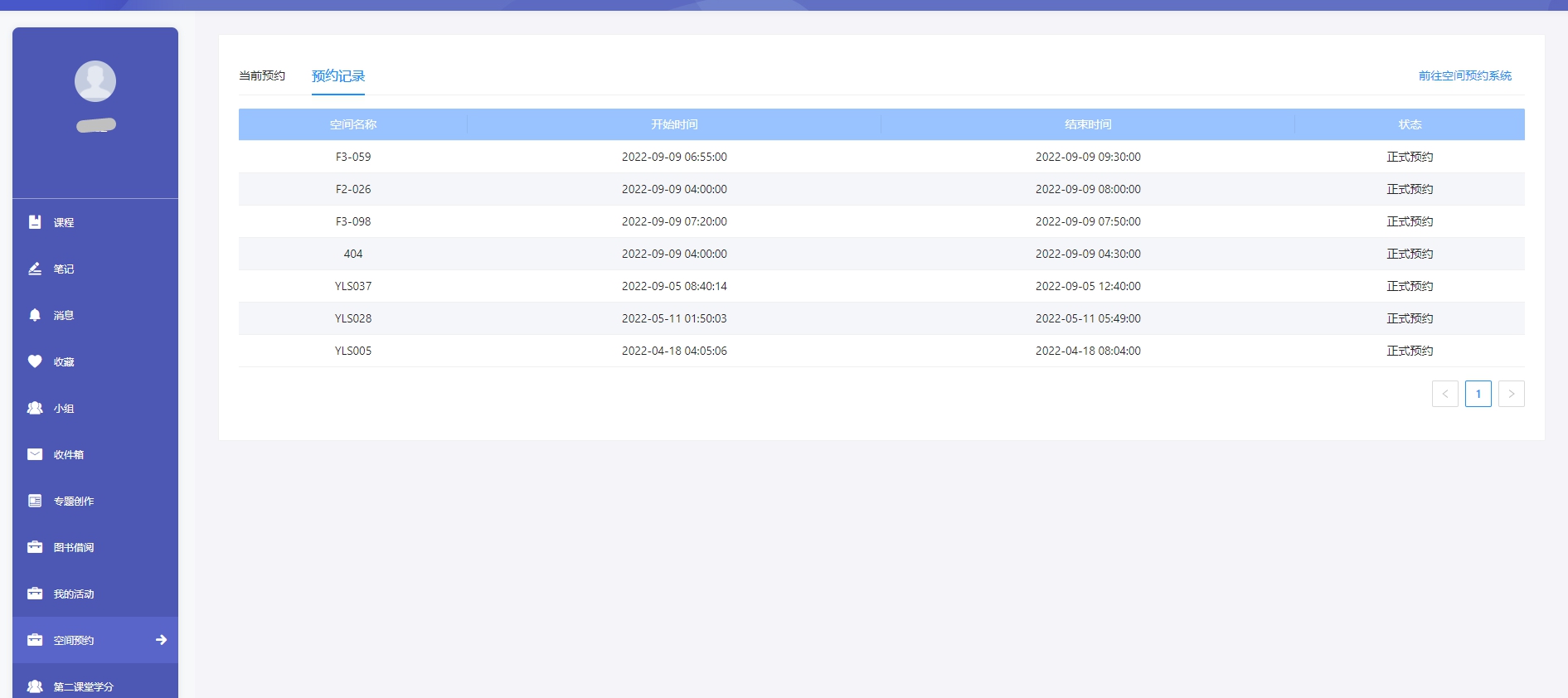Click the 空间预约 briefcase icon
This screenshot has width=1568, height=698.
pyautogui.click(x=35, y=640)
